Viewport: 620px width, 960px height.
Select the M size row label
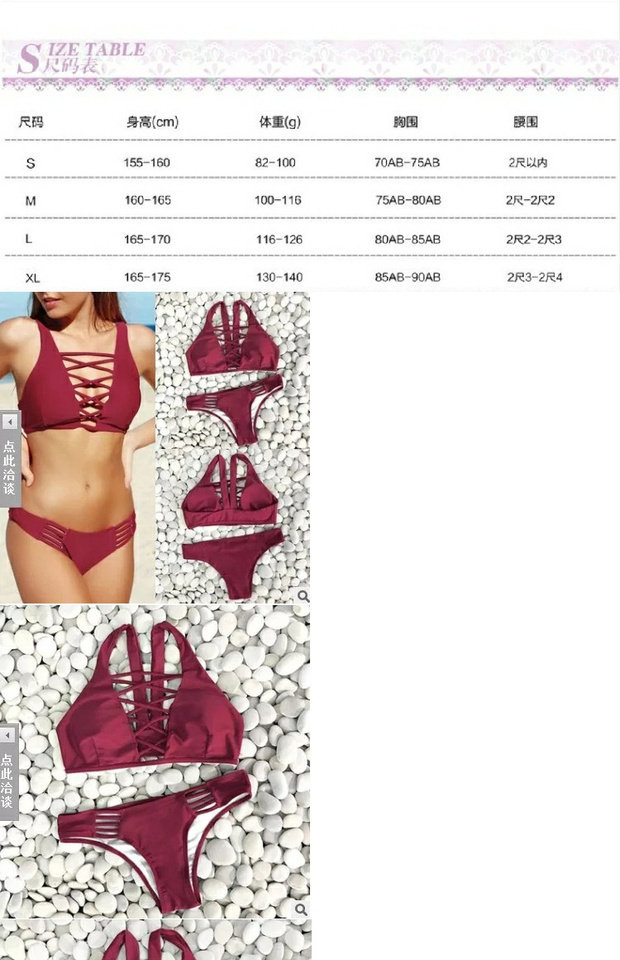click(31, 201)
